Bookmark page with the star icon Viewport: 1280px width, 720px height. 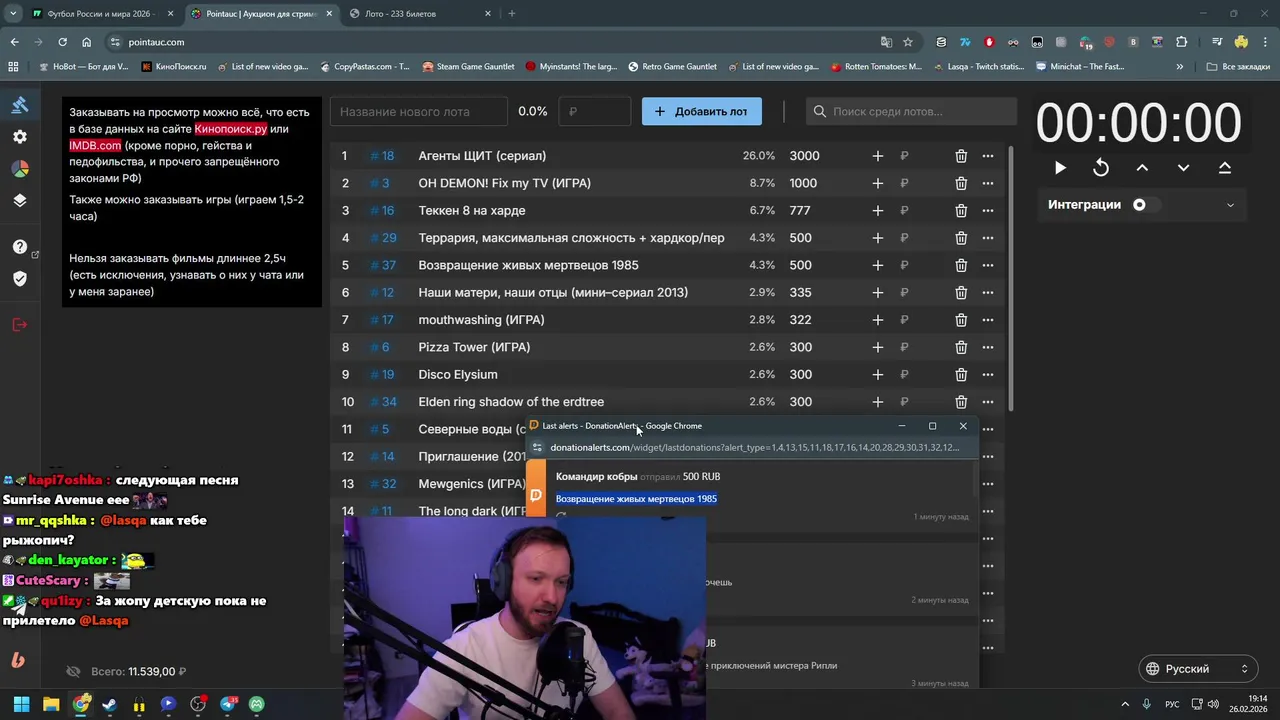point(908,42)
